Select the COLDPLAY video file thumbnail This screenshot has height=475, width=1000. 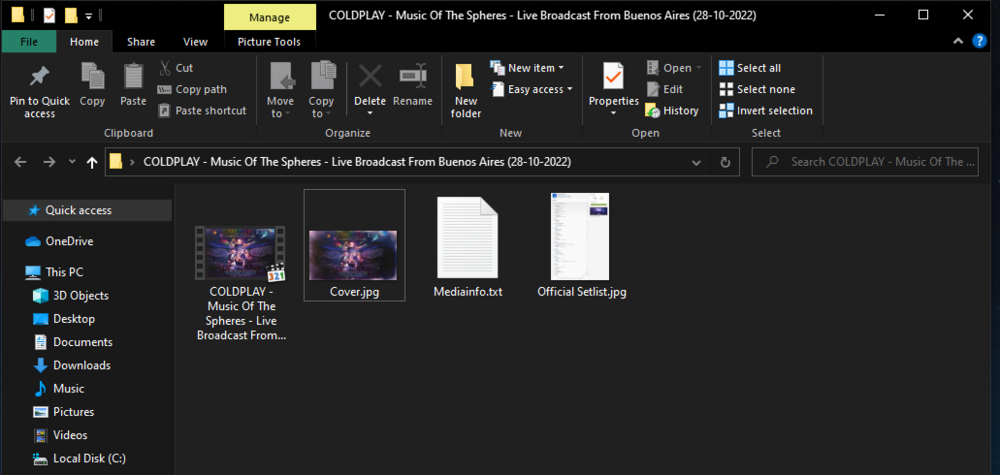coord(240,252)
